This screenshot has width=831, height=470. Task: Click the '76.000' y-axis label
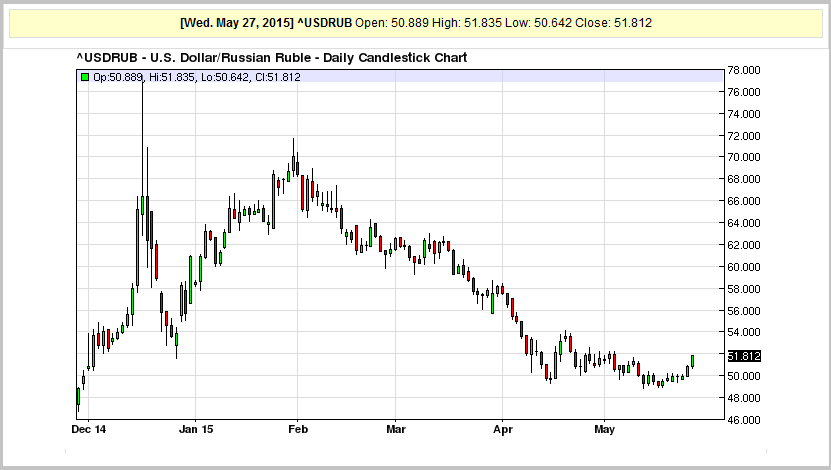click(x=744, y=92)
